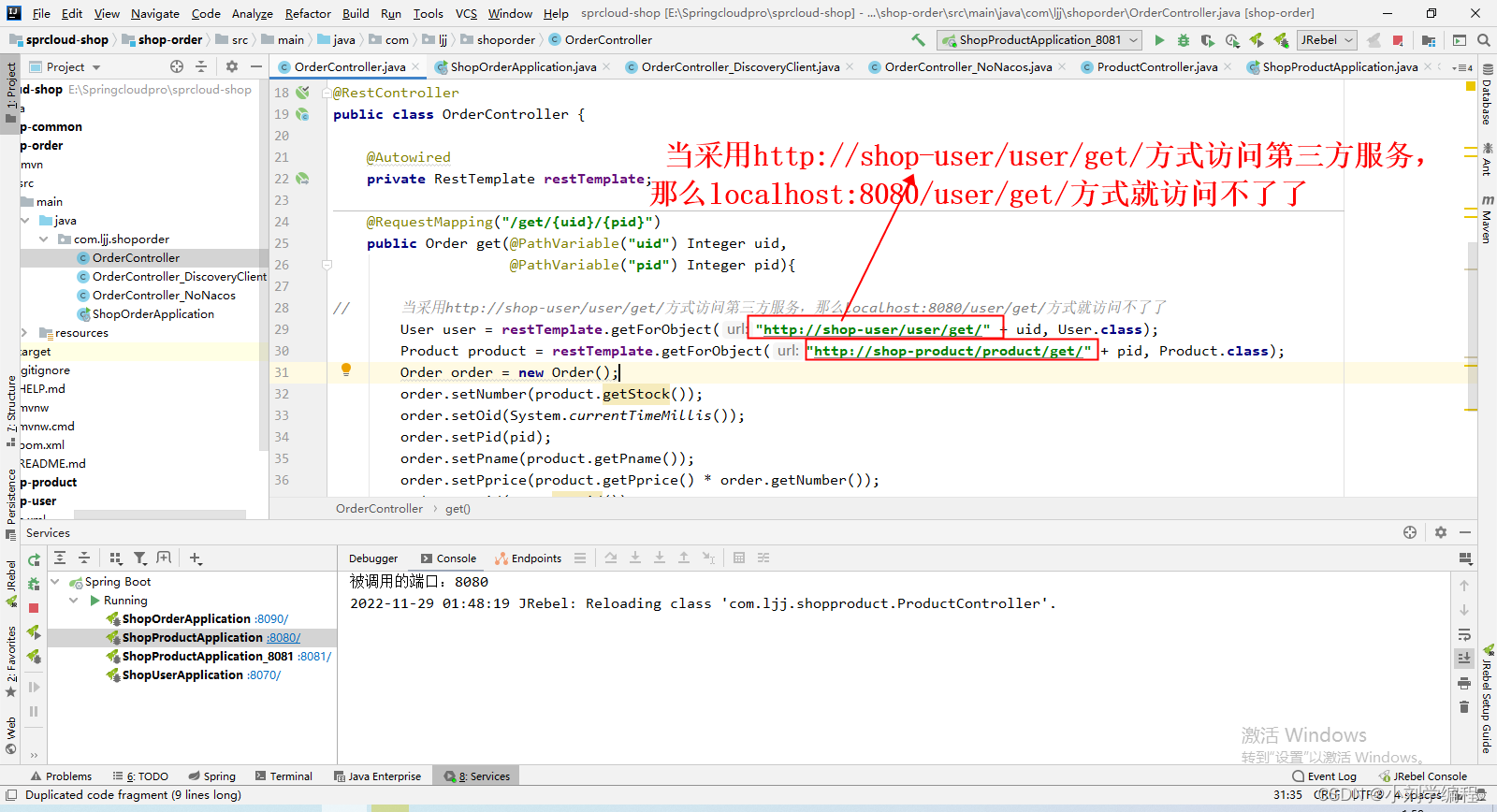This screenshot has height=812, width=1497.
Task: Stop the running process with red square
Action: (x=1398, y=40)
